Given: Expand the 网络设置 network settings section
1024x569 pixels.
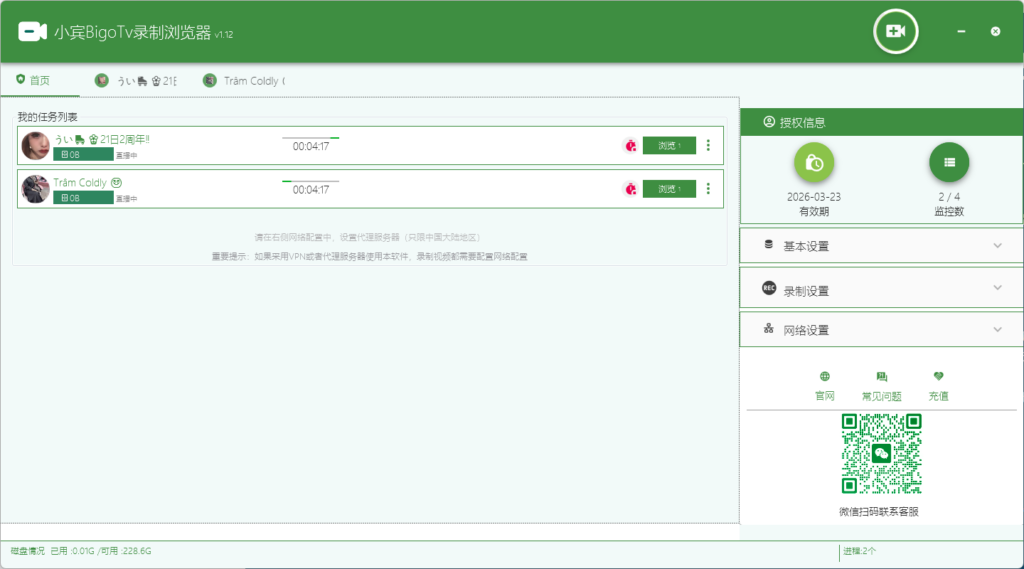Looking at the screenshot, I should (x=881, y=330).
